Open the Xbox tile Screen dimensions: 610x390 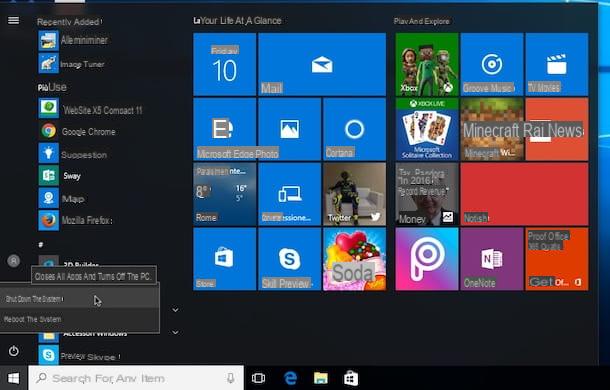coord(427,64)
